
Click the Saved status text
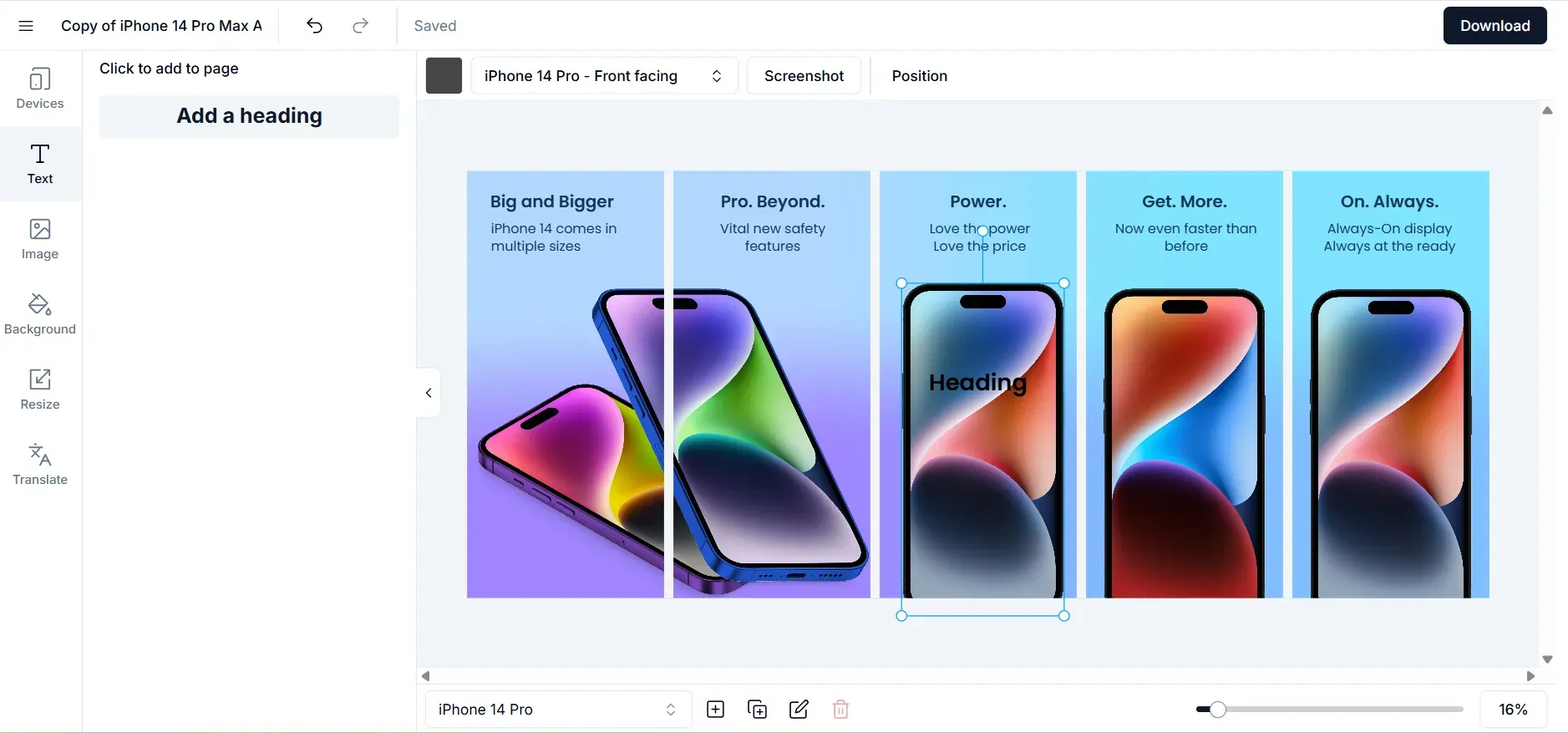click(435, 26)
